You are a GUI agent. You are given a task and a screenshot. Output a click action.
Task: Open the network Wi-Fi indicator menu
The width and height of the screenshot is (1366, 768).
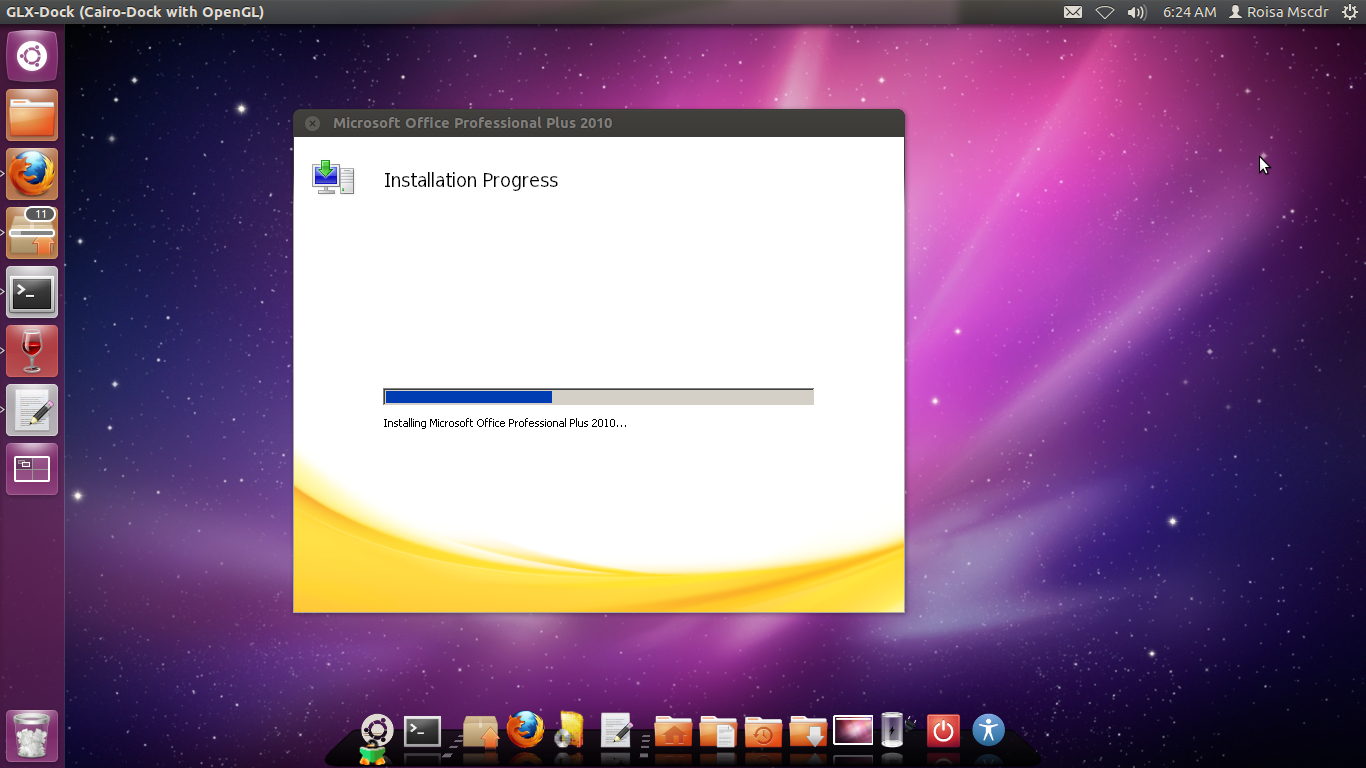pos(1104,12)
